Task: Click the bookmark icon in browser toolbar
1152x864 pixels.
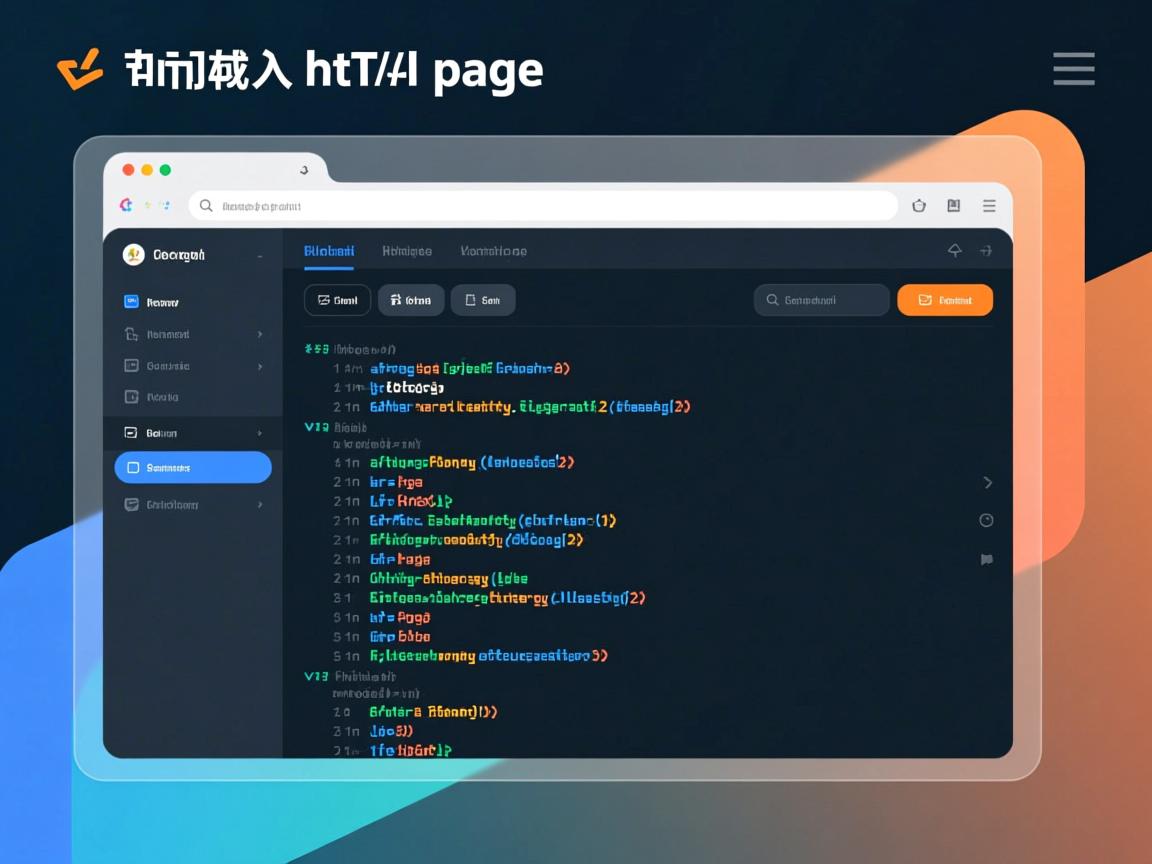Action: pyautogui.click(x=953, y=206)
